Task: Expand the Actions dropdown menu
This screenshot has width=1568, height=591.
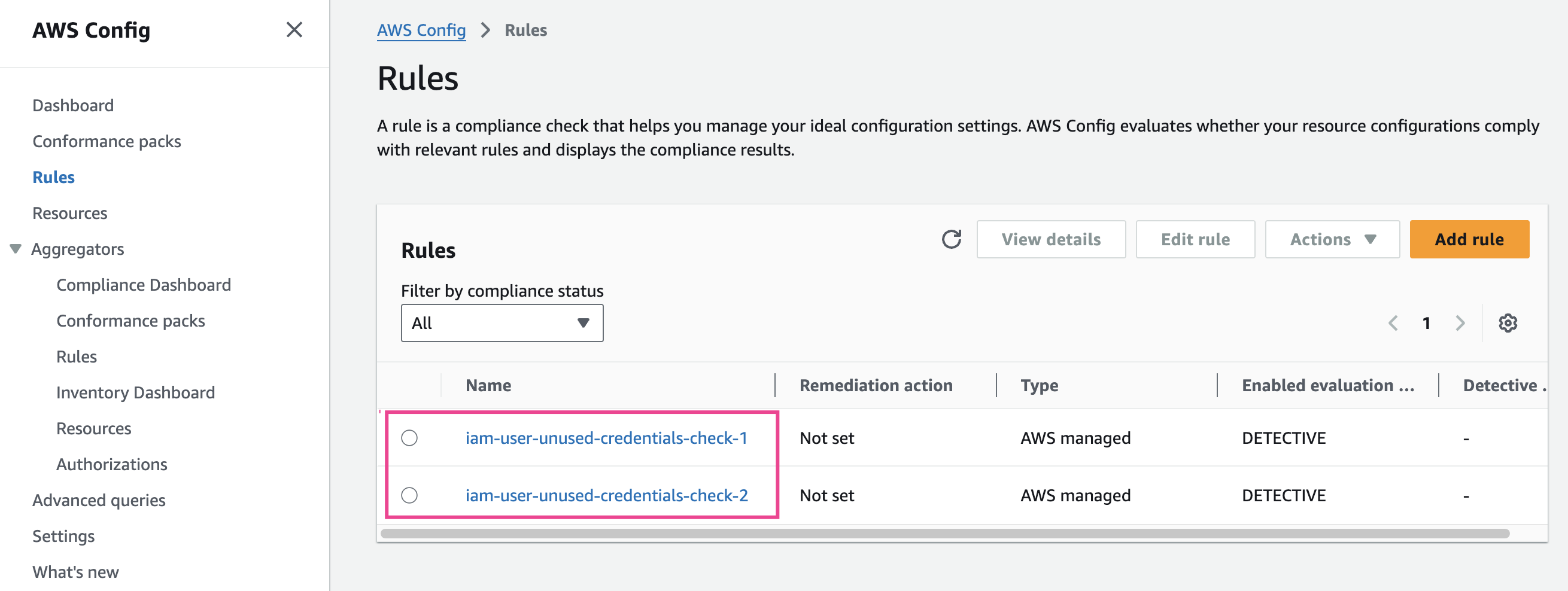Action: (1332, 239)
